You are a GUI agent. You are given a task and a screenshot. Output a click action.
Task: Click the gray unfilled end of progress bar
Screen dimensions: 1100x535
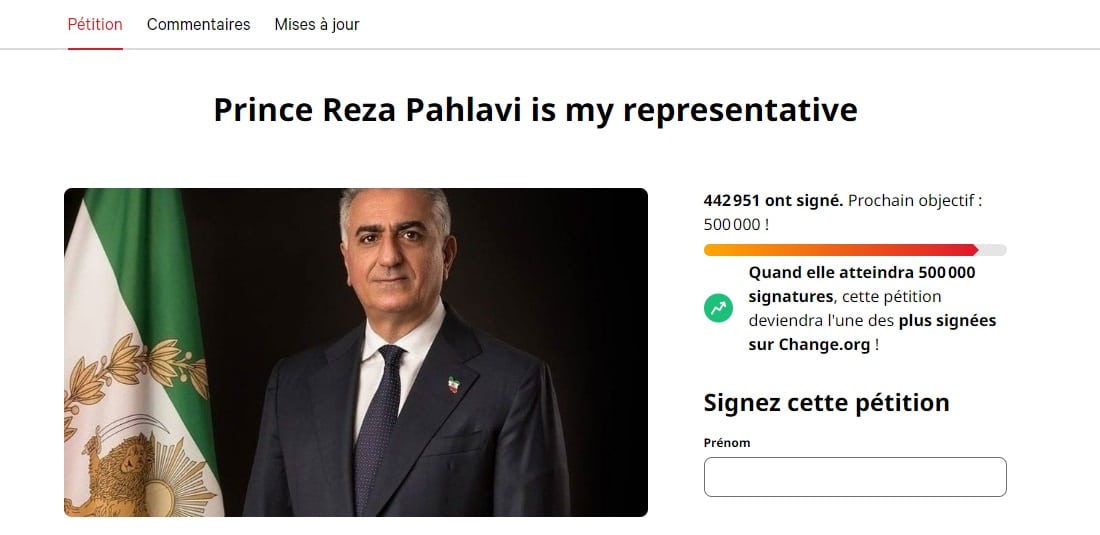pyautogui.click(x=993, y=250)
